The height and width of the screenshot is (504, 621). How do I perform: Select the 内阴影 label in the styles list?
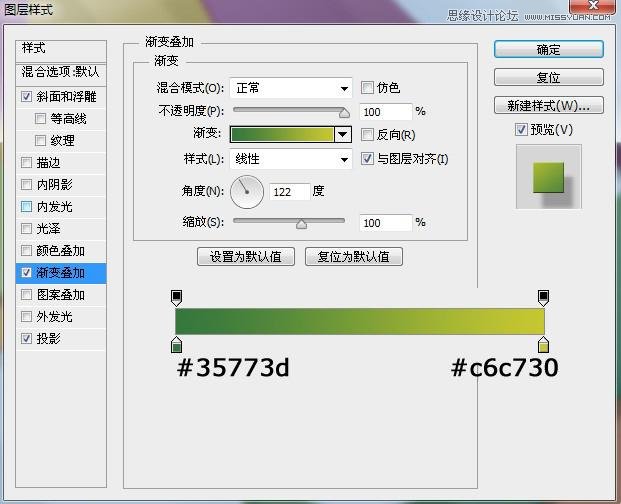[x=55, y=184]
